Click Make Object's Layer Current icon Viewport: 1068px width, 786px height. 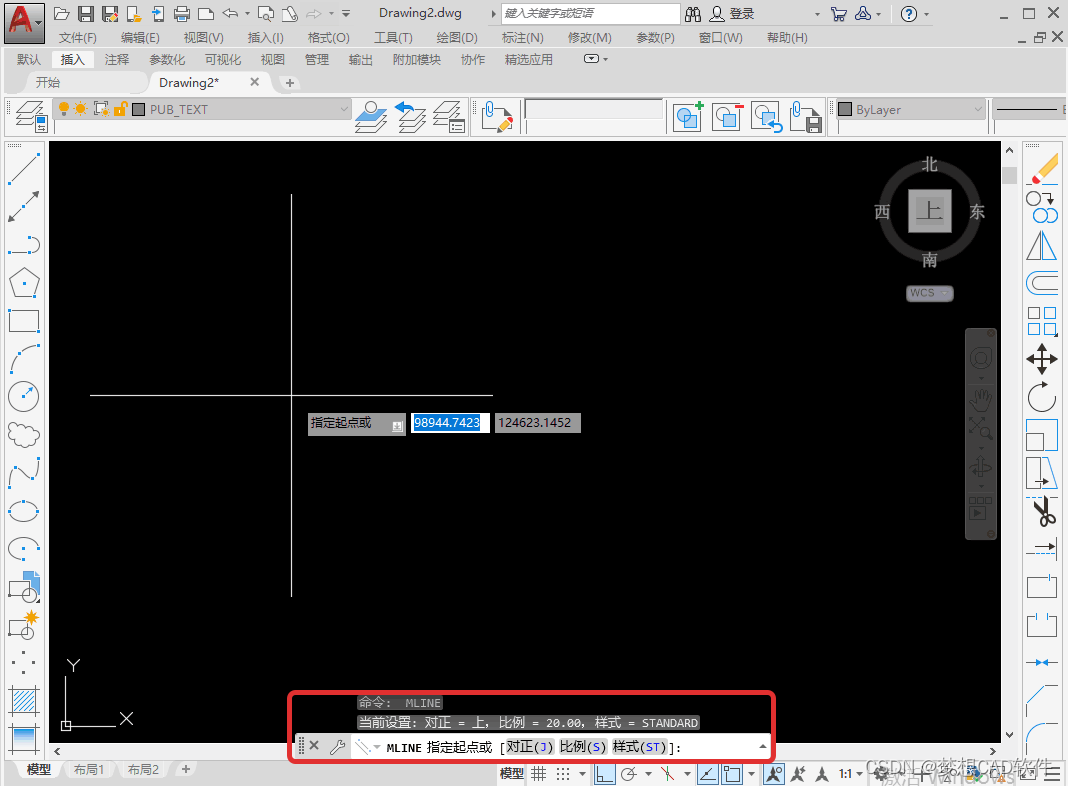(x=372, y=116)
